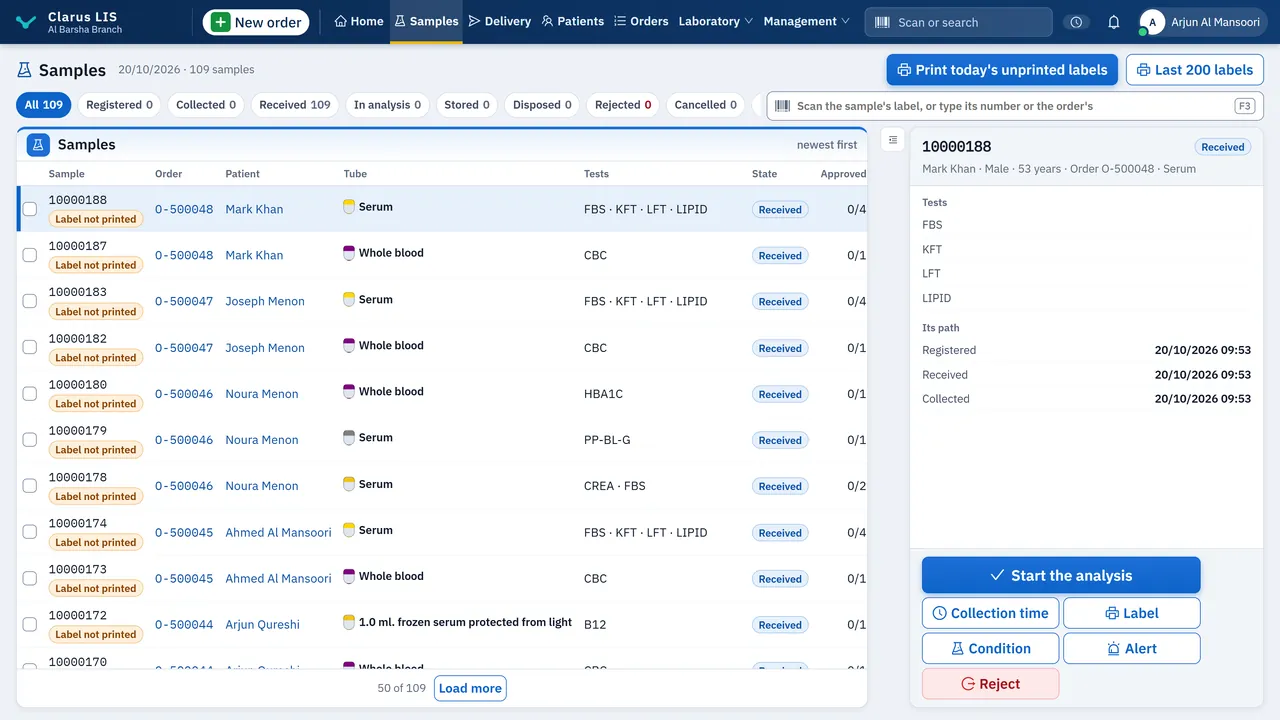Filter by the Stored tab
Screen dimensions: 1280x720
click(x=467, y=105)
